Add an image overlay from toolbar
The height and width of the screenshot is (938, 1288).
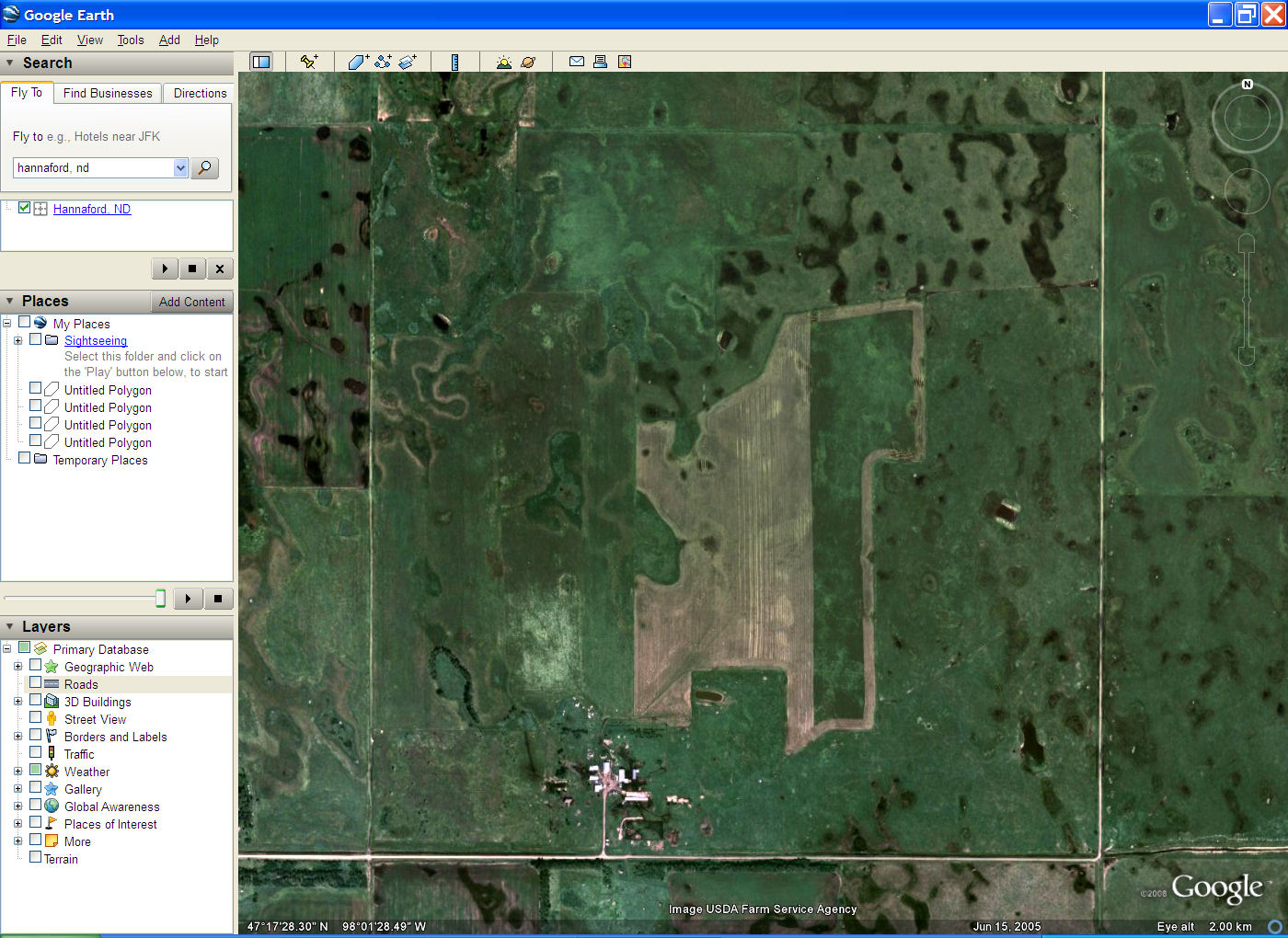408,62
